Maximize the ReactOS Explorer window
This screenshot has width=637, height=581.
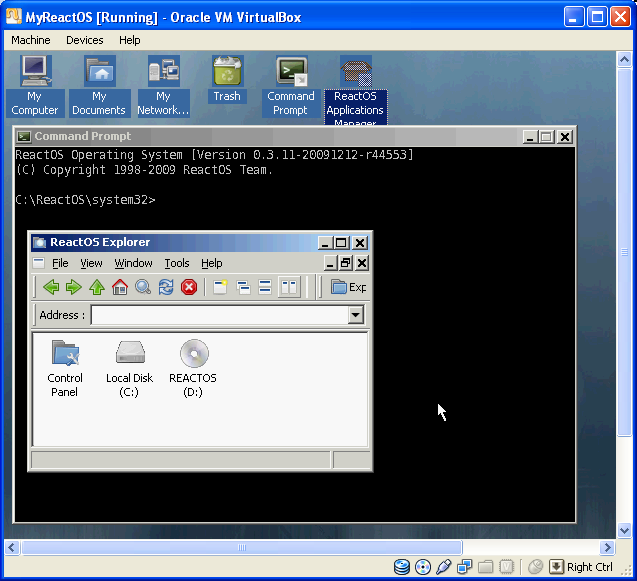(341, 243)
